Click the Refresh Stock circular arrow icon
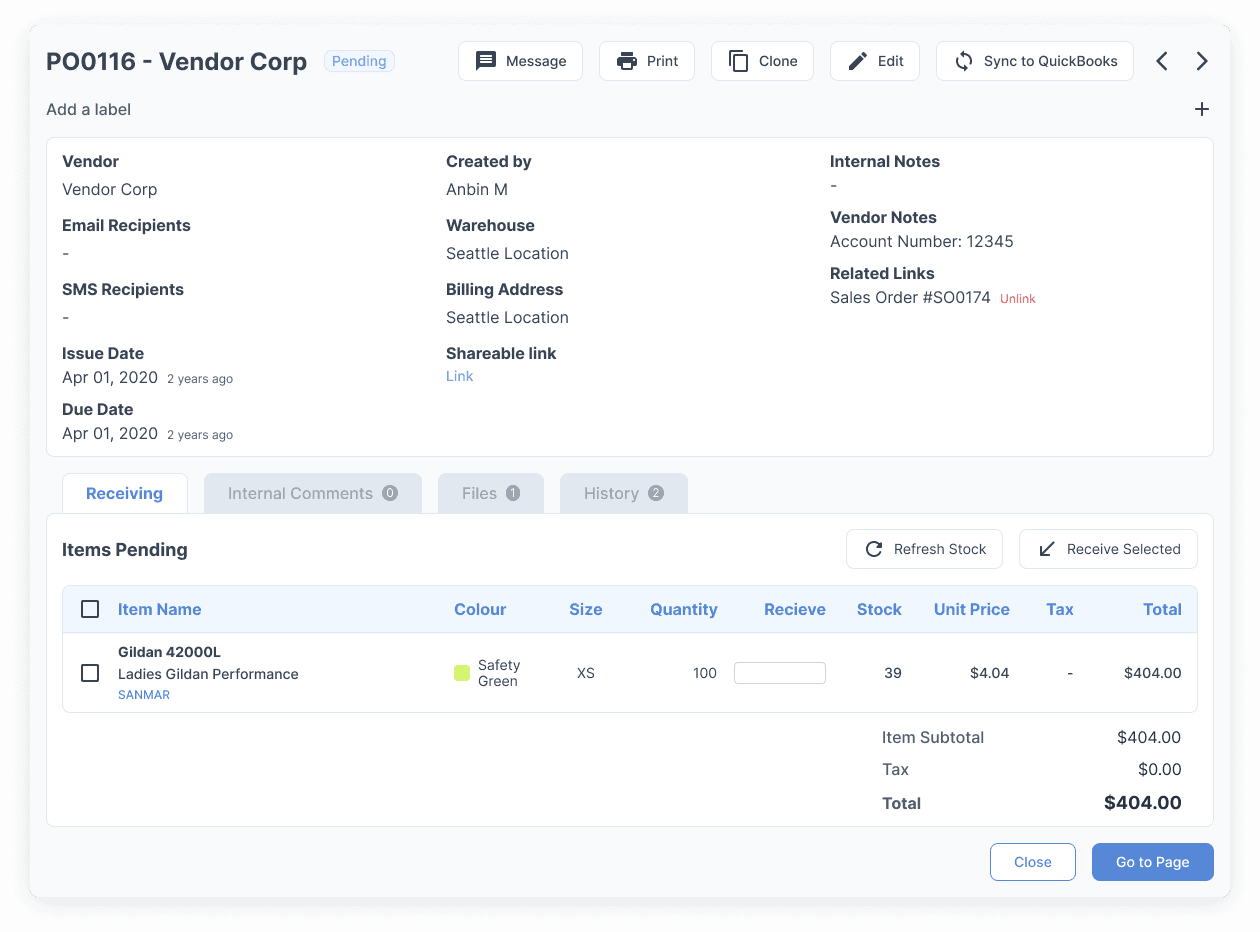 click(x=873, y=548)
